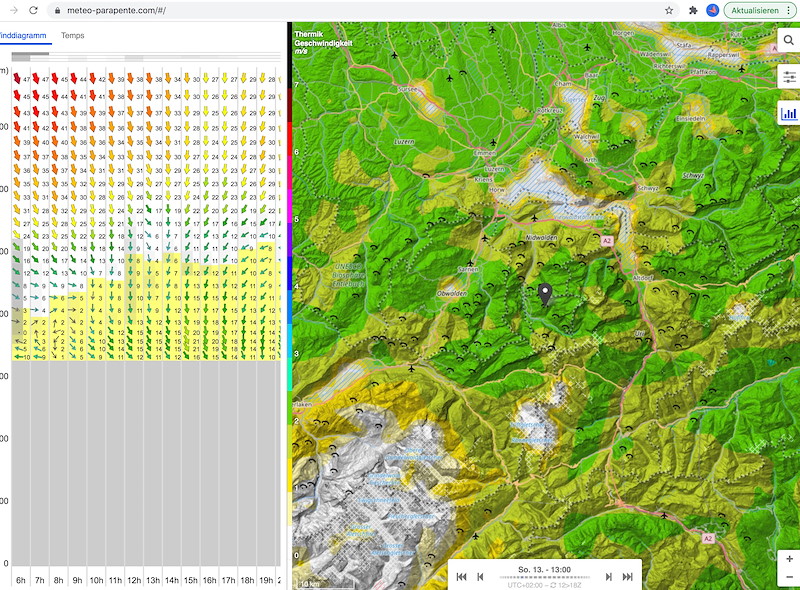
Task: Open the Chrome profile avatar
Action: tap(712, 10)
